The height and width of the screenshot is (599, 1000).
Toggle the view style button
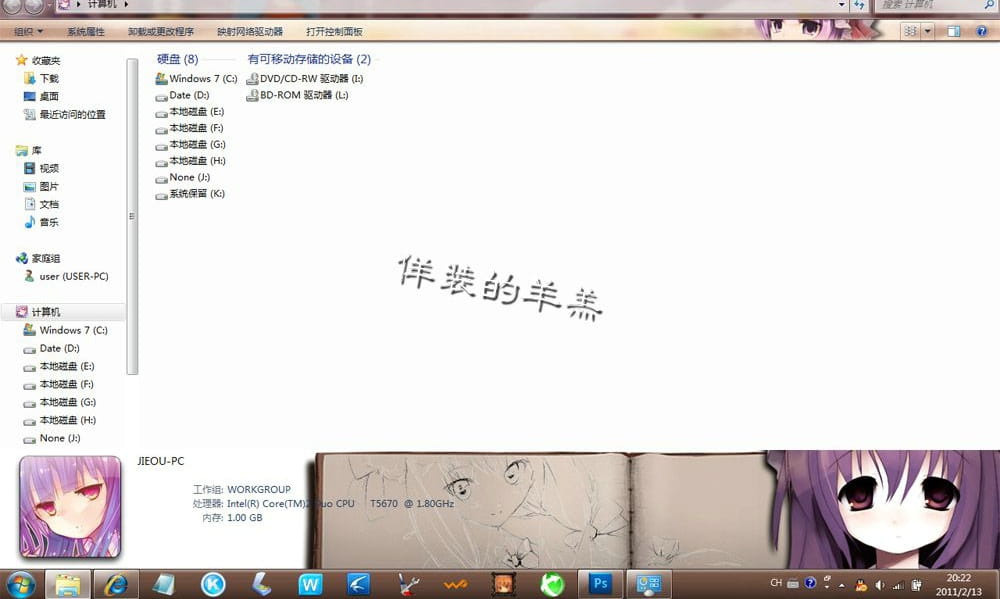point(911,31)
